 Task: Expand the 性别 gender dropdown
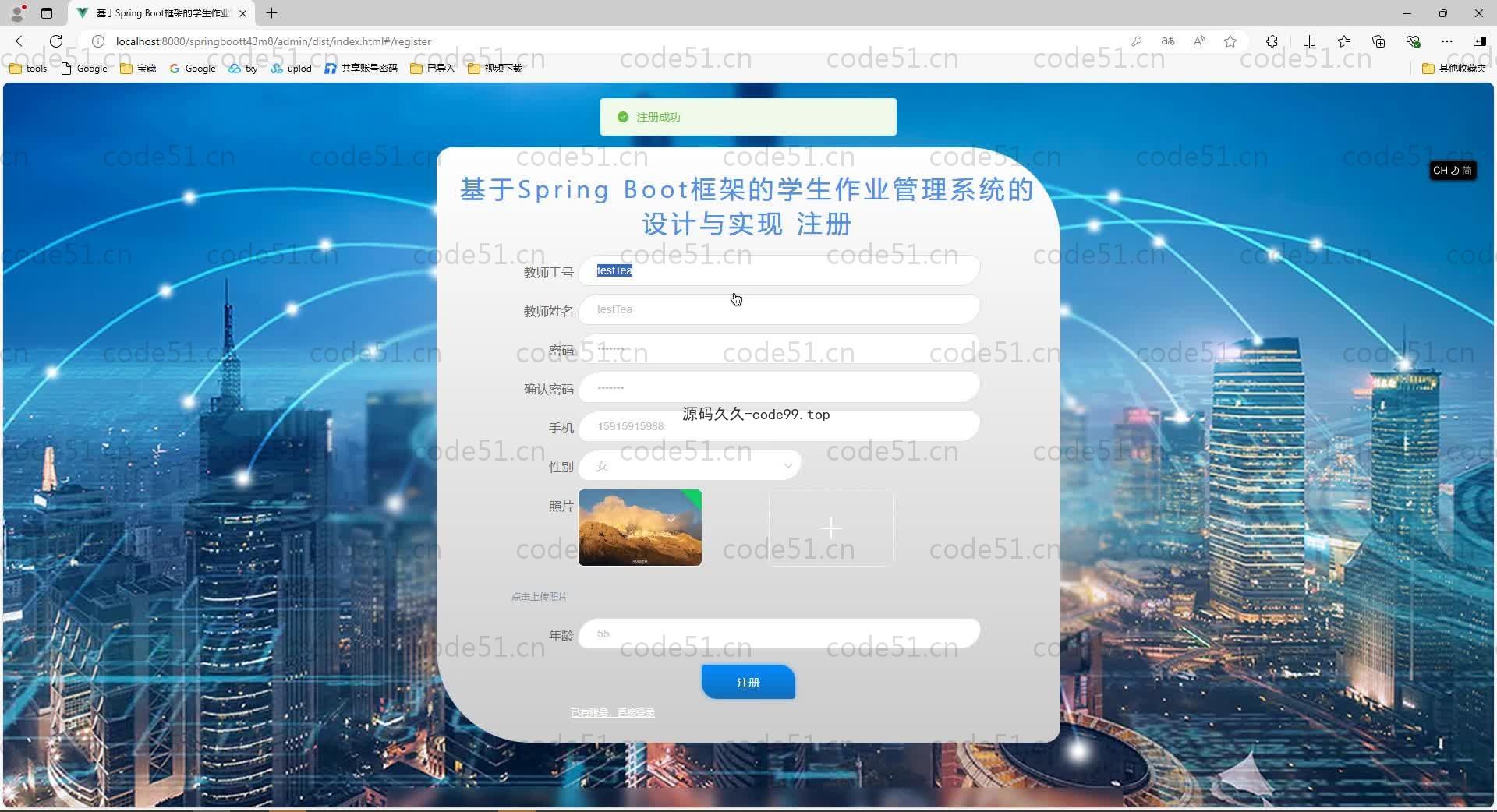click(689, 465)
